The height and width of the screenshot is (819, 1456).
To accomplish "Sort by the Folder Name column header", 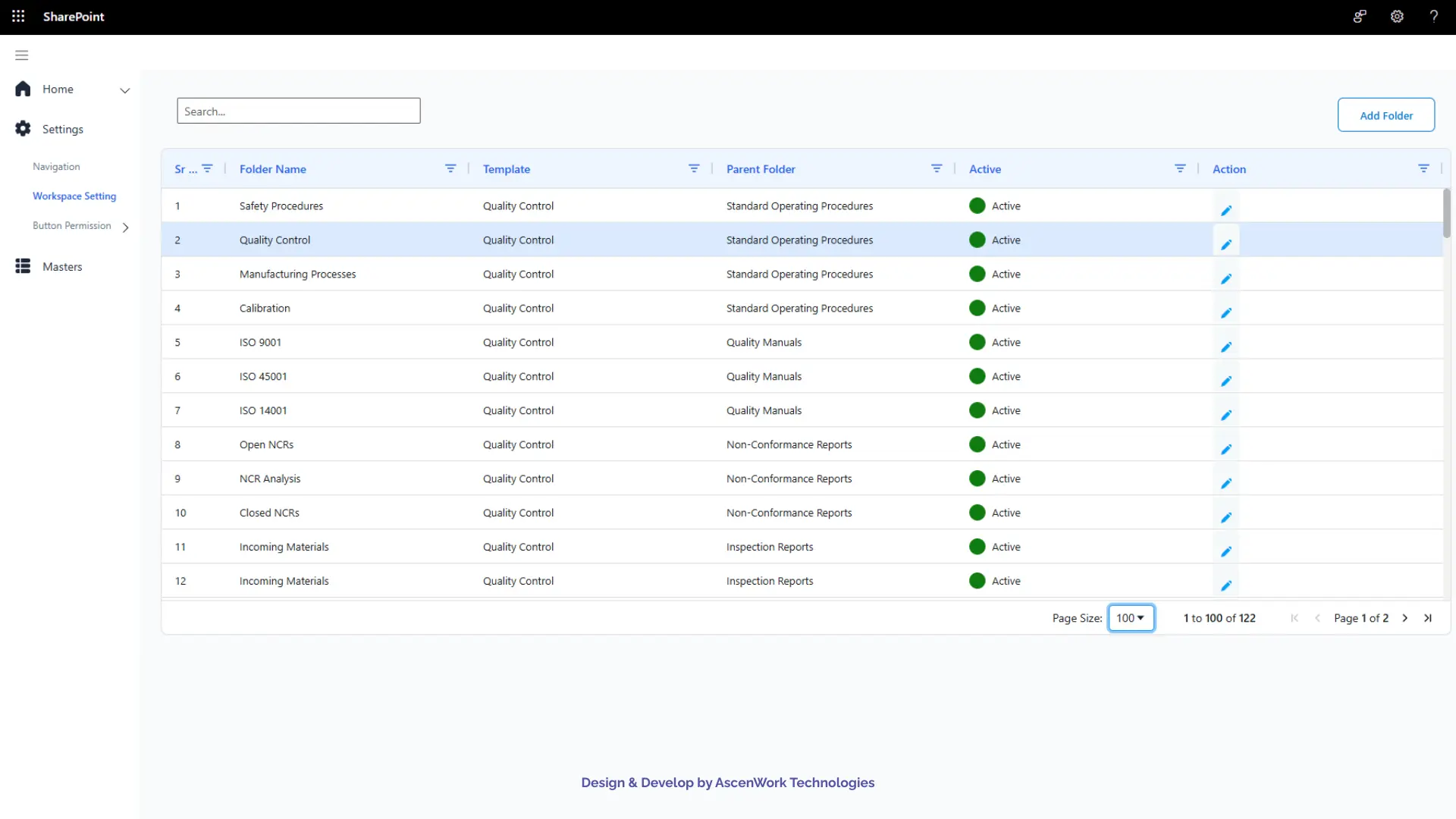I will (273, 169).
